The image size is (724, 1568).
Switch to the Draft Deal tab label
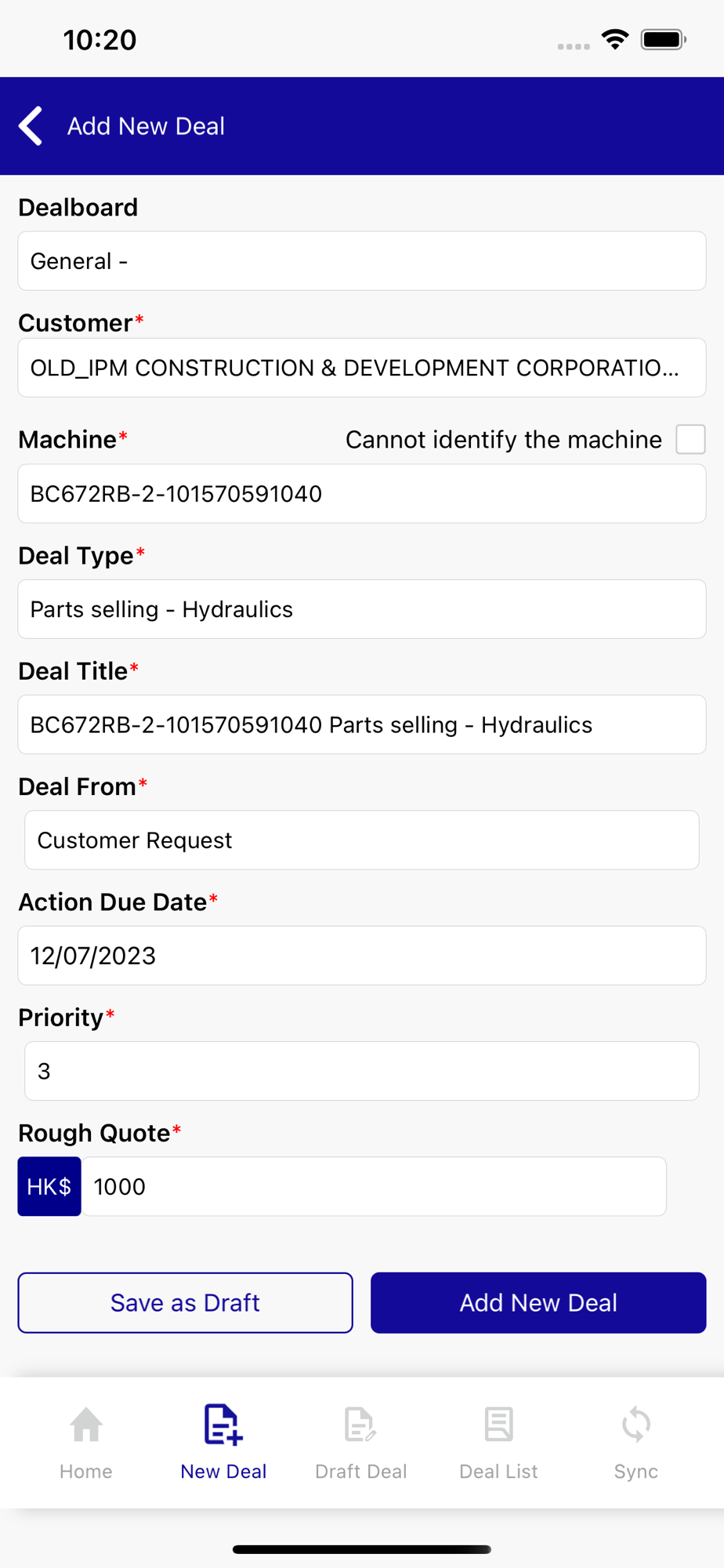(x=360, y=1472)
